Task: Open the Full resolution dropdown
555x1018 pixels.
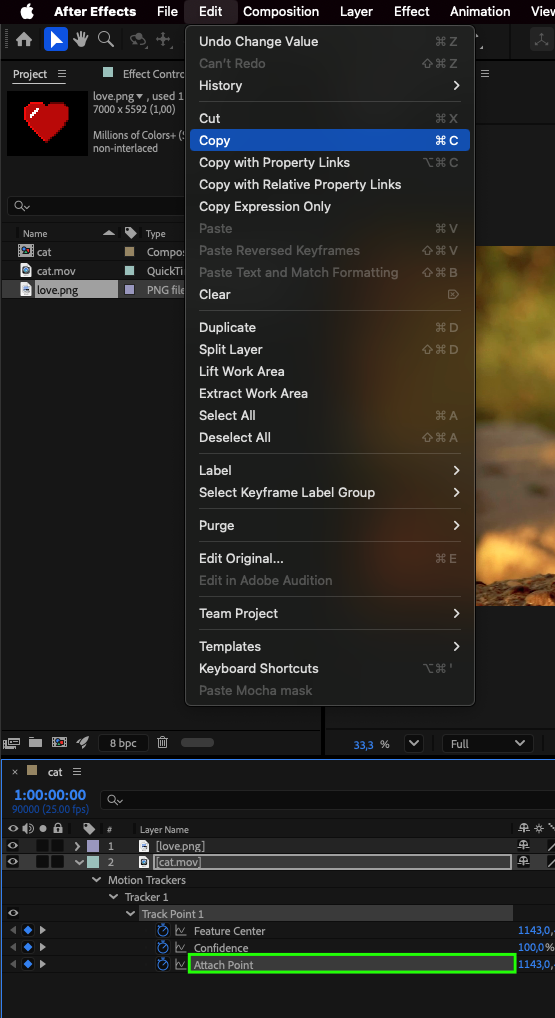Action: [485, 743]
